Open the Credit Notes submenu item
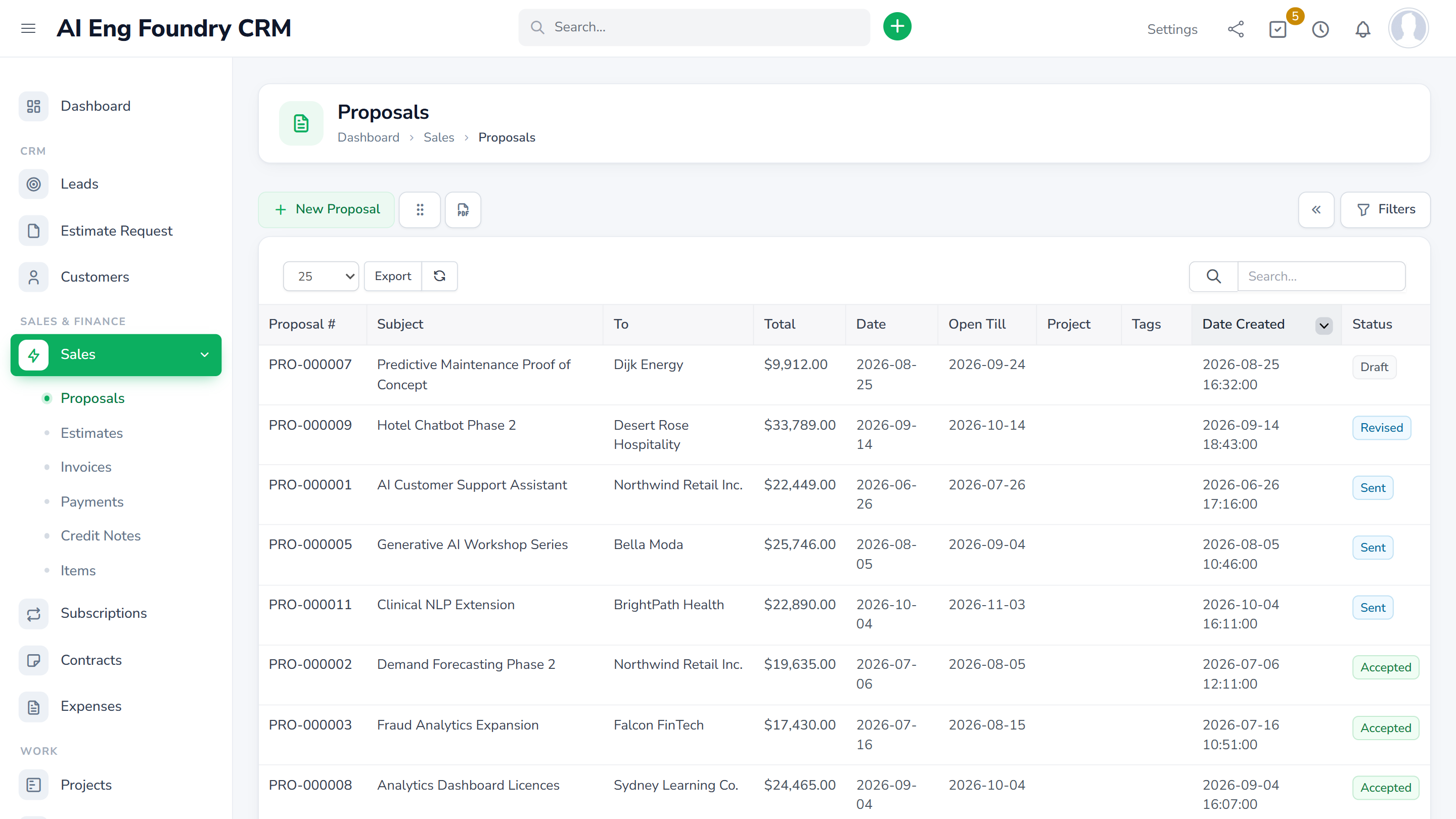 [101, 536]
